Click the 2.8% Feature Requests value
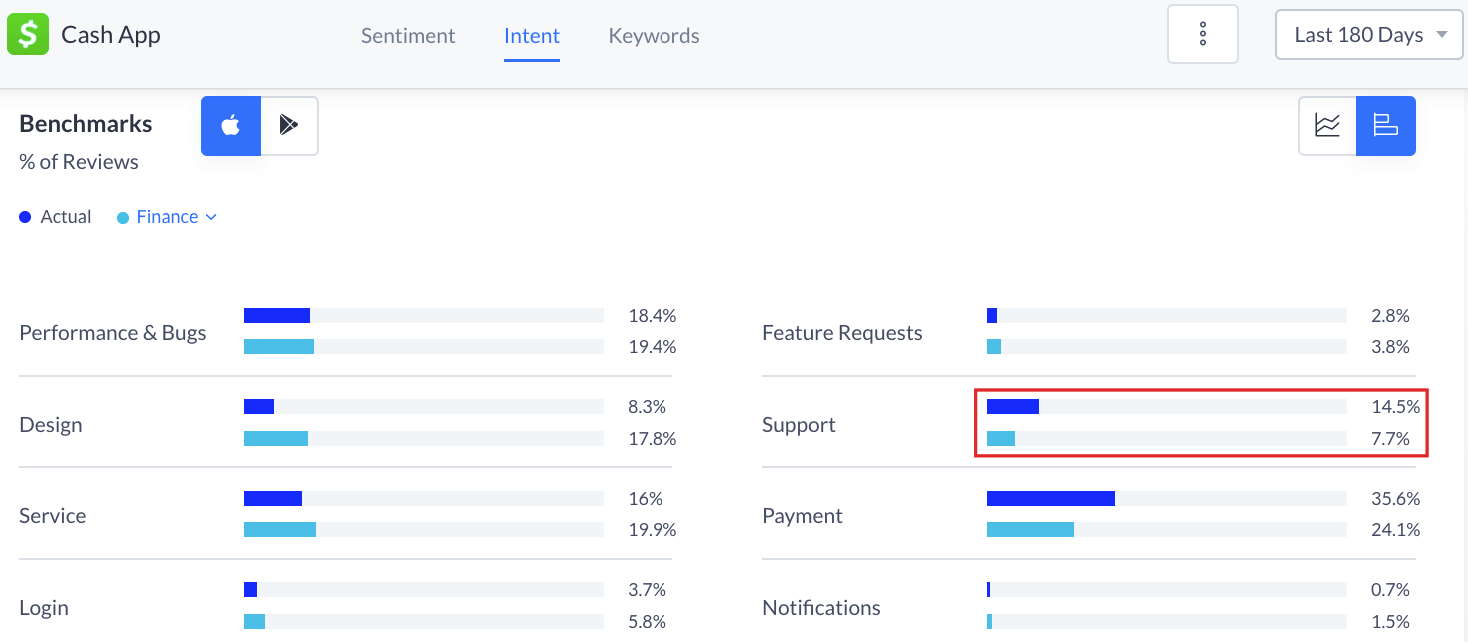This screenshot has height=642, width=1468. 1391,316
